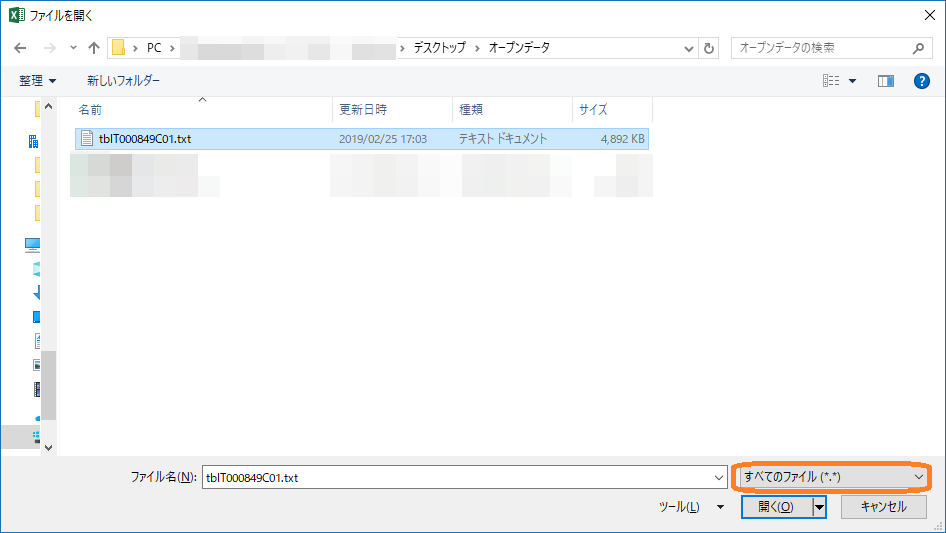Open the recent locations dropdown arrow
The height and width of the screenshot is (533, 946).
(73, 48)
